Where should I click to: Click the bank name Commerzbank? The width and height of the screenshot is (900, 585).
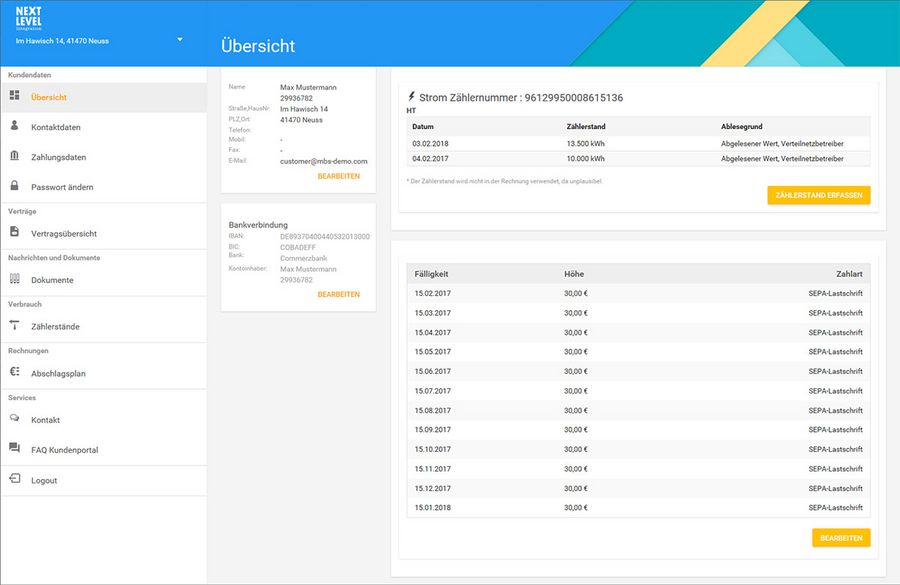click(304, 258)
